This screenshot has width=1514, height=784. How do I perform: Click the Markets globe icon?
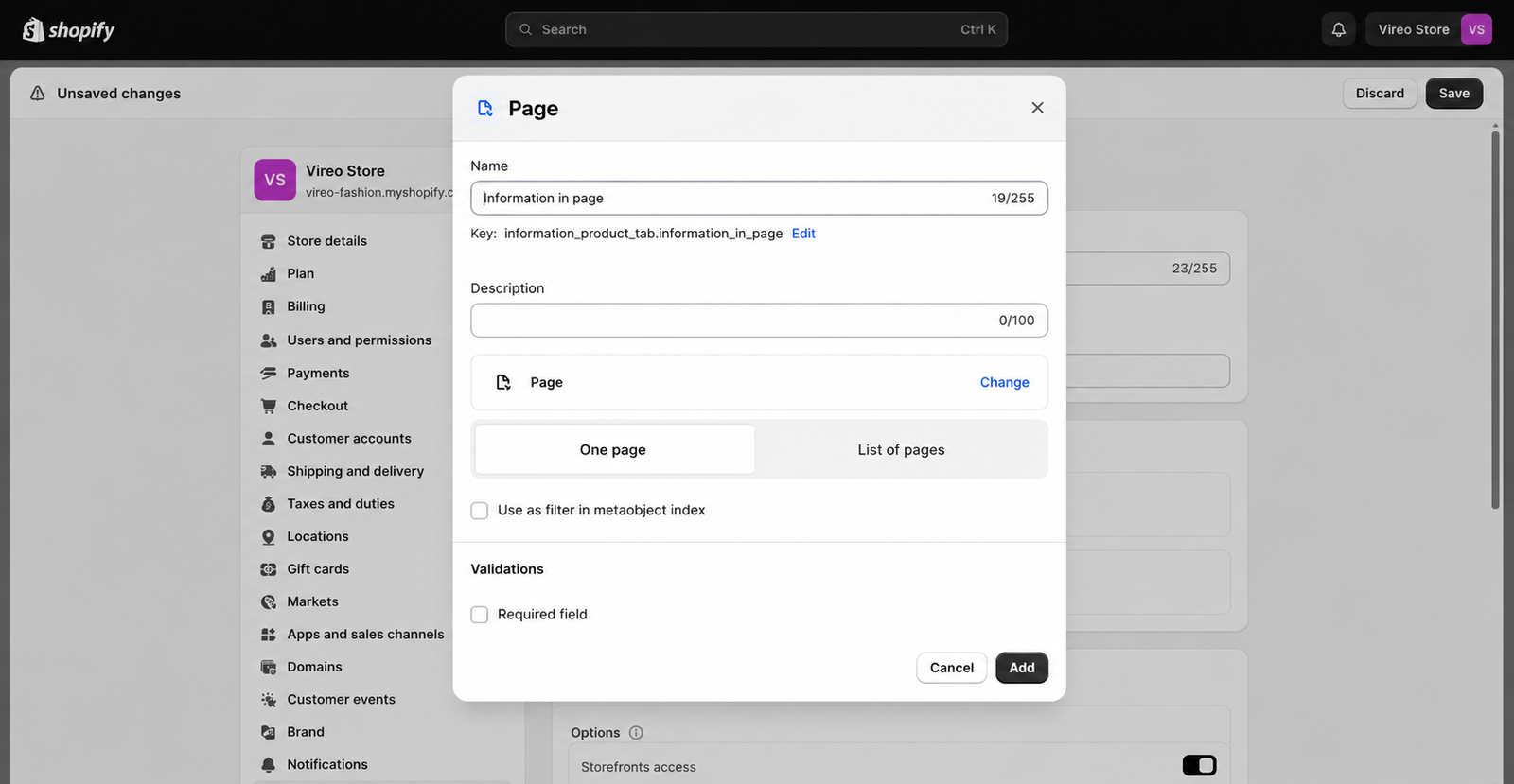pyautogui.click(x=268, y=601)
